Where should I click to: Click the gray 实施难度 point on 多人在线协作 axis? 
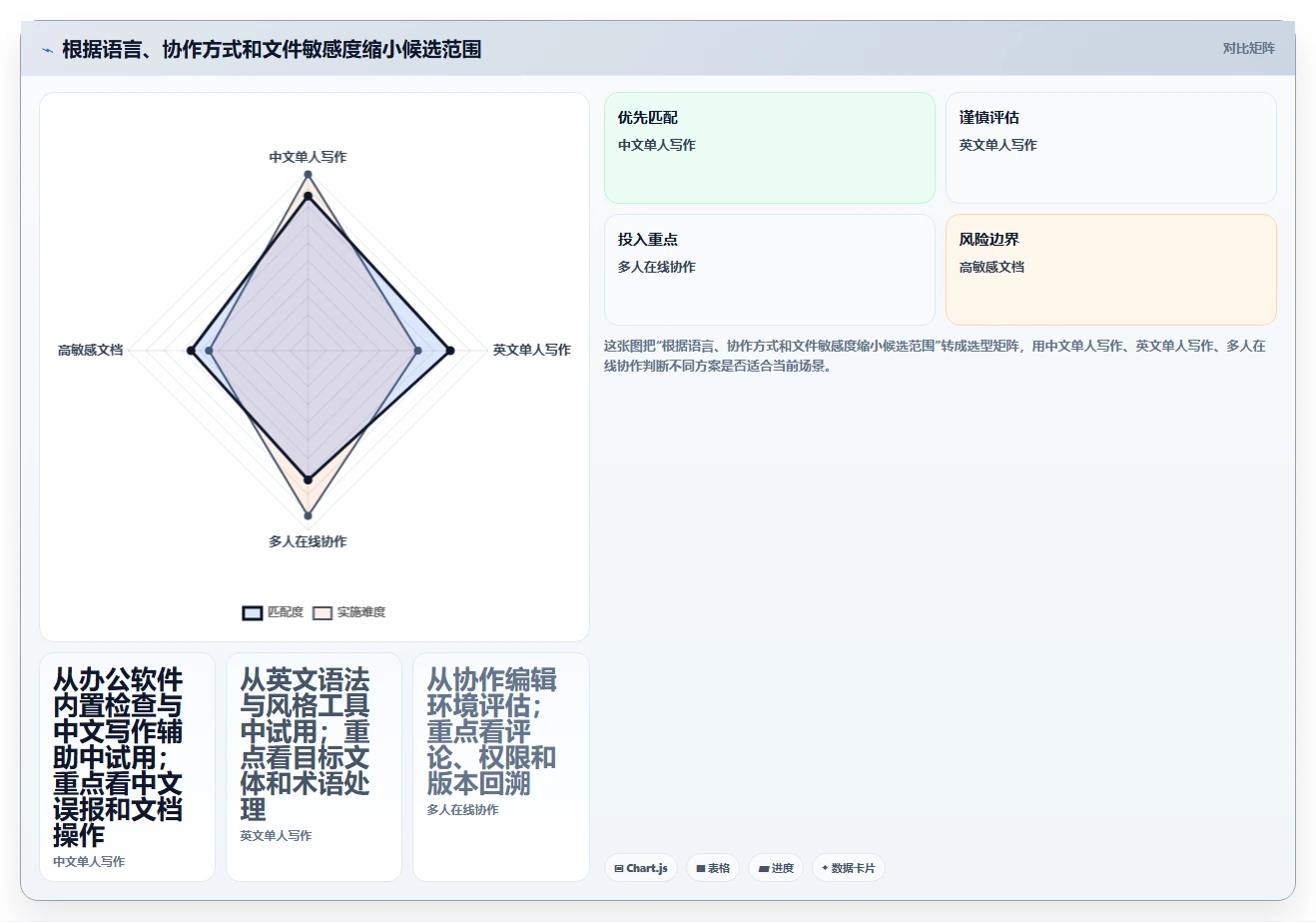(x=308, y=516)
